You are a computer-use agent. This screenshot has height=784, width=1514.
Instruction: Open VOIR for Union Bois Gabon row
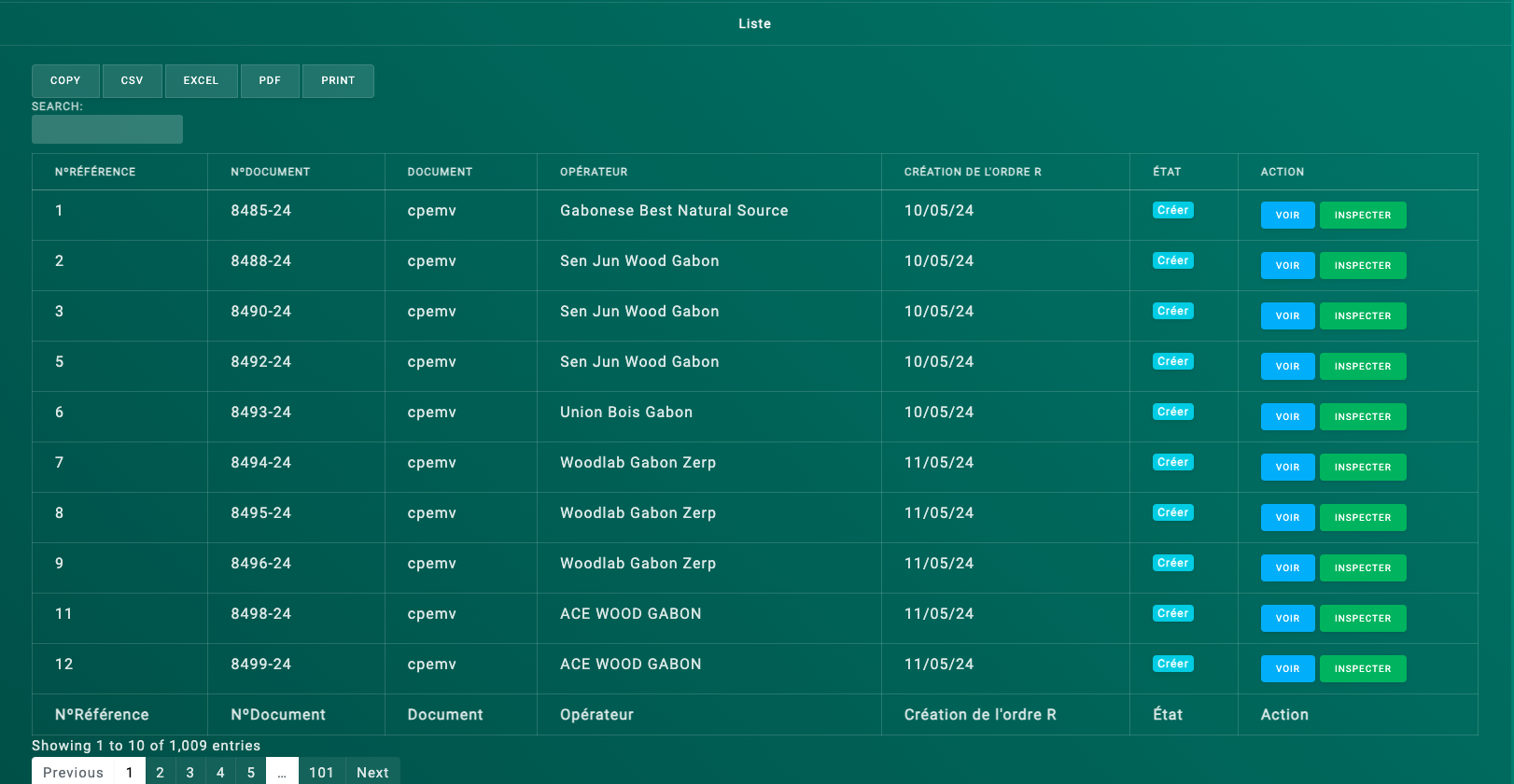click(x=1288, y=417)
